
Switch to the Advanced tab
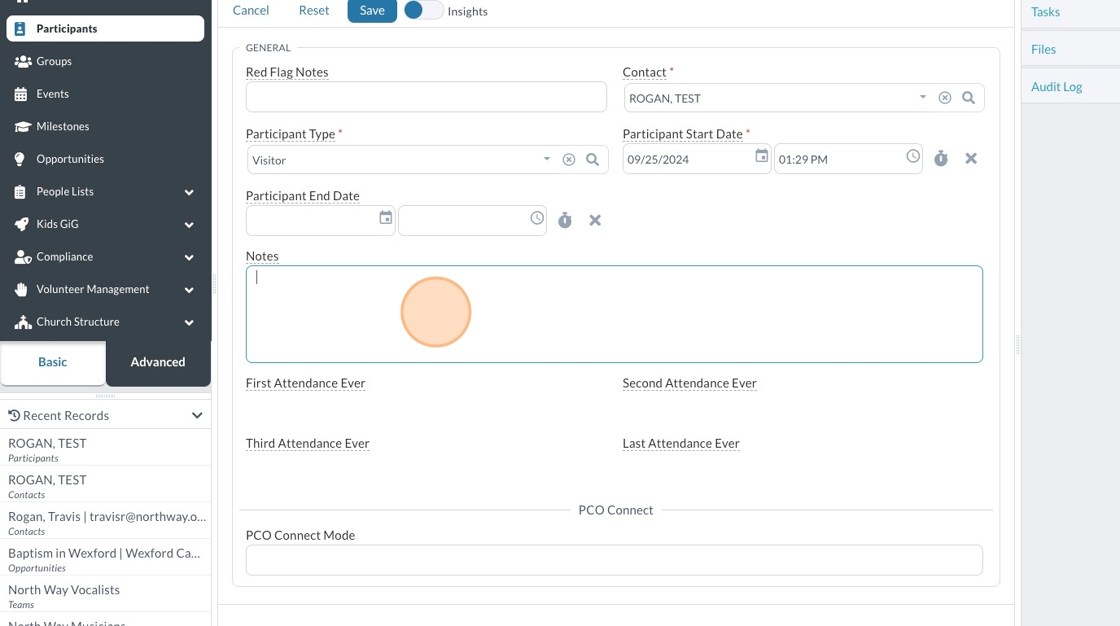158,362
